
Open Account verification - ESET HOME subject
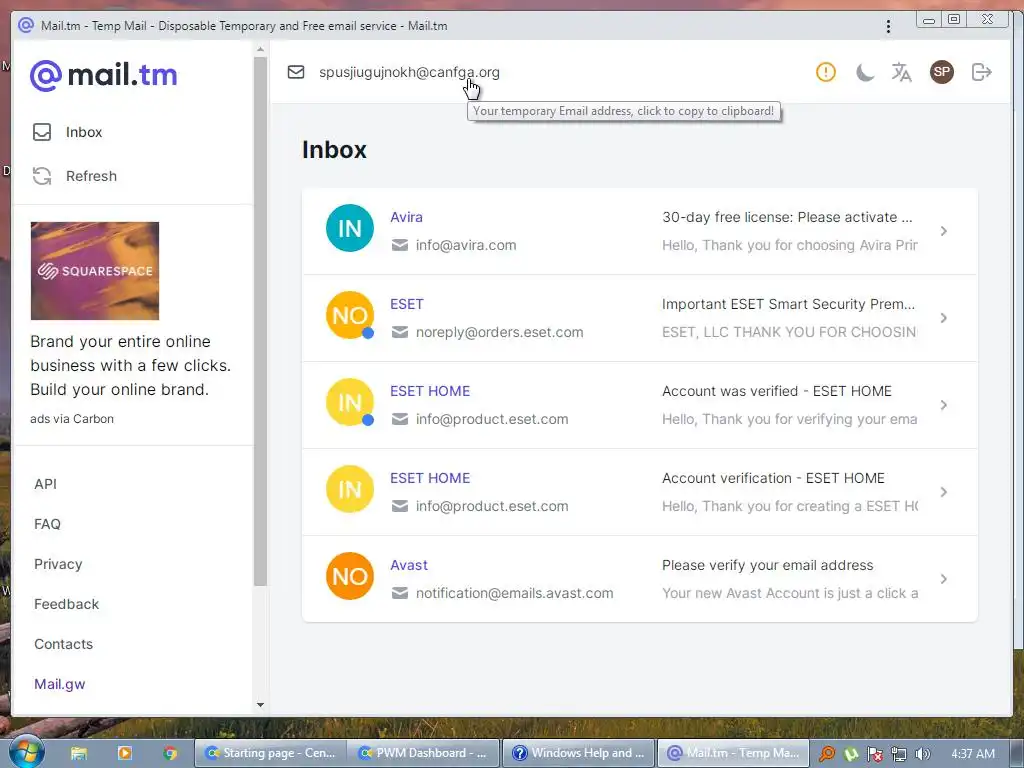(x=773, y=478)
